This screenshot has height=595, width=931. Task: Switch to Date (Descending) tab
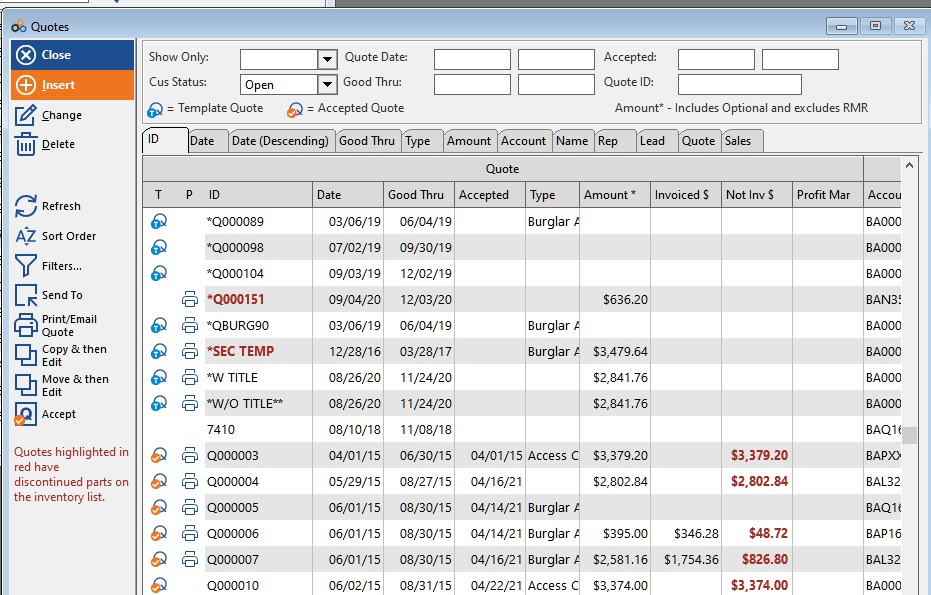(280, 141)
